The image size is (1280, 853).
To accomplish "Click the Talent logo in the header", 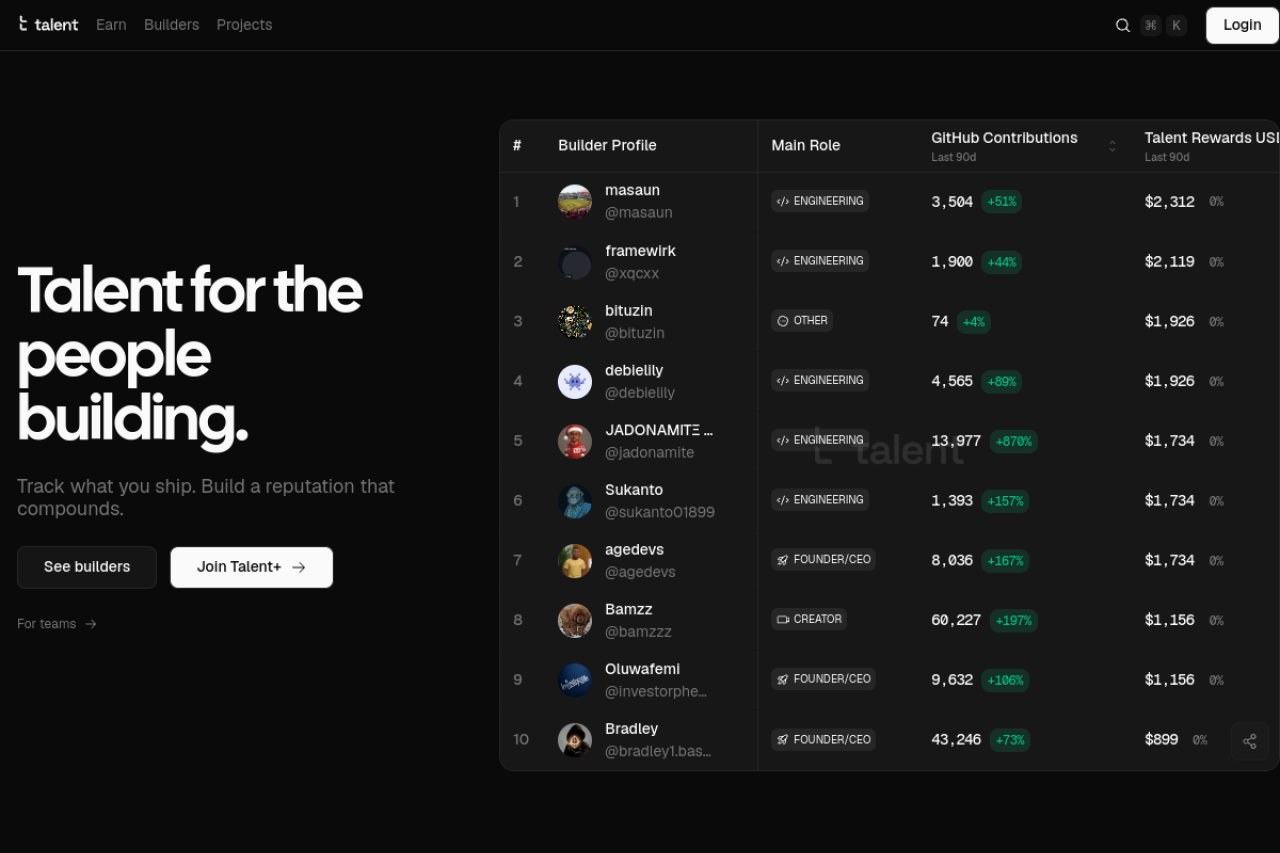I will (x=48, y=24).
